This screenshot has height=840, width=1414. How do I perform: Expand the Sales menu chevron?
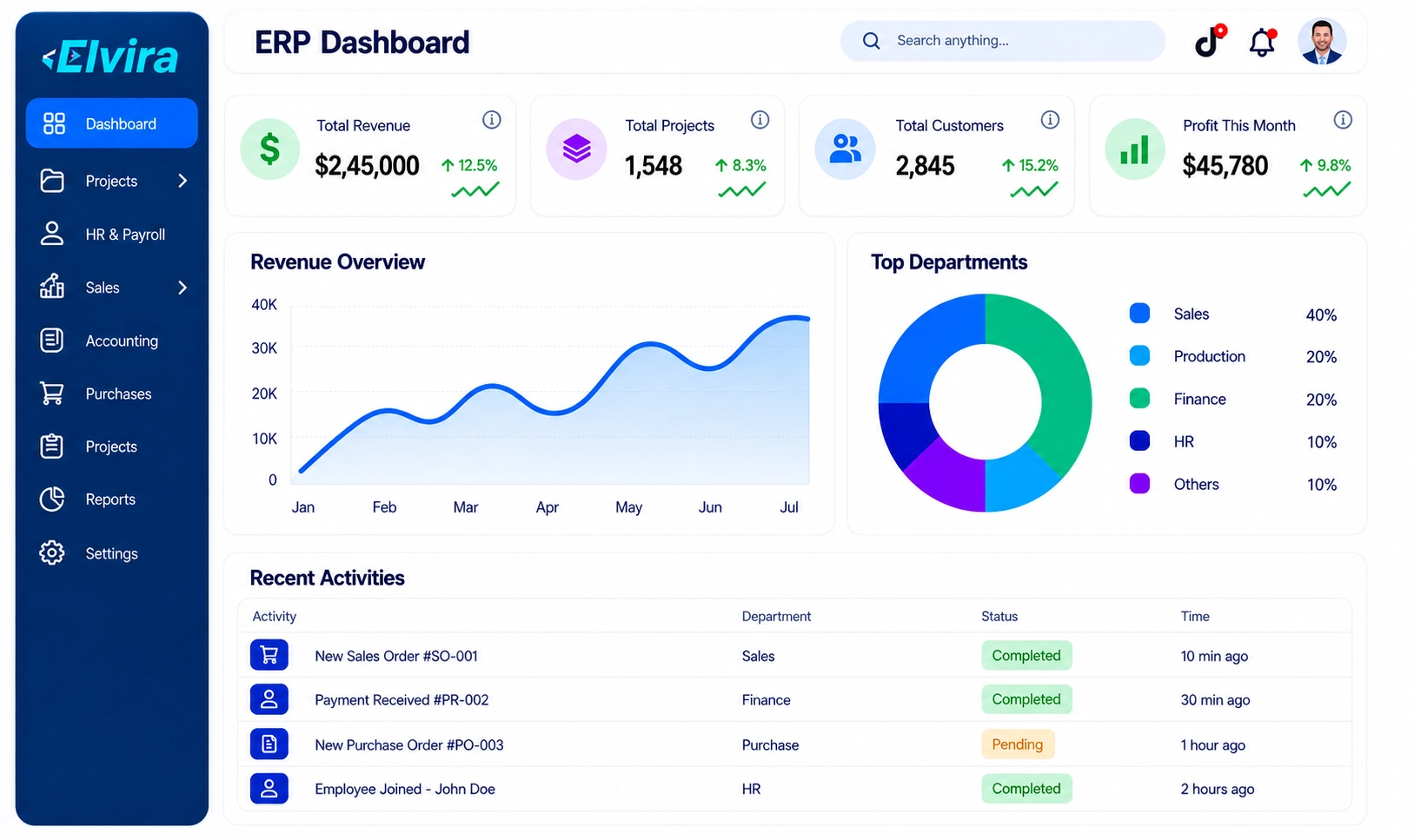[183, 288]
